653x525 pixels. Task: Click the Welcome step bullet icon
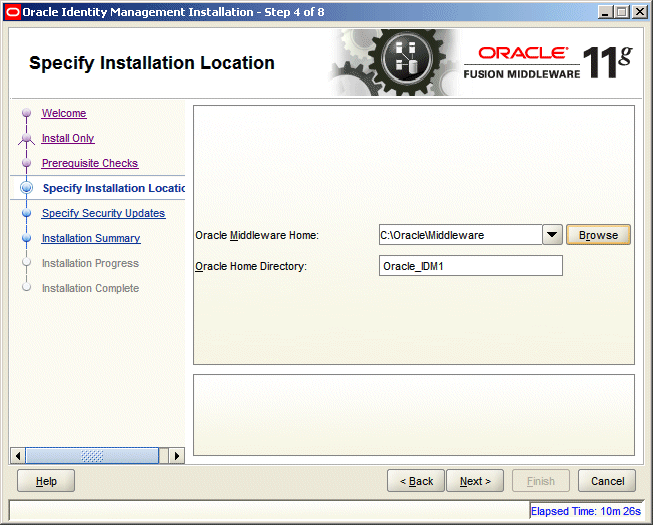[x=27, y=113]
